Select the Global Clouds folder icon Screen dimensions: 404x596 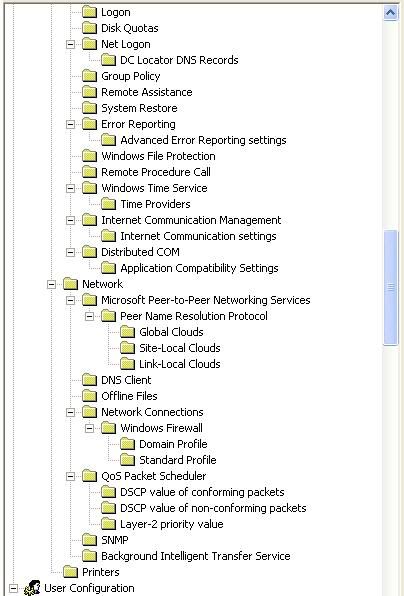tap(127, 332)
